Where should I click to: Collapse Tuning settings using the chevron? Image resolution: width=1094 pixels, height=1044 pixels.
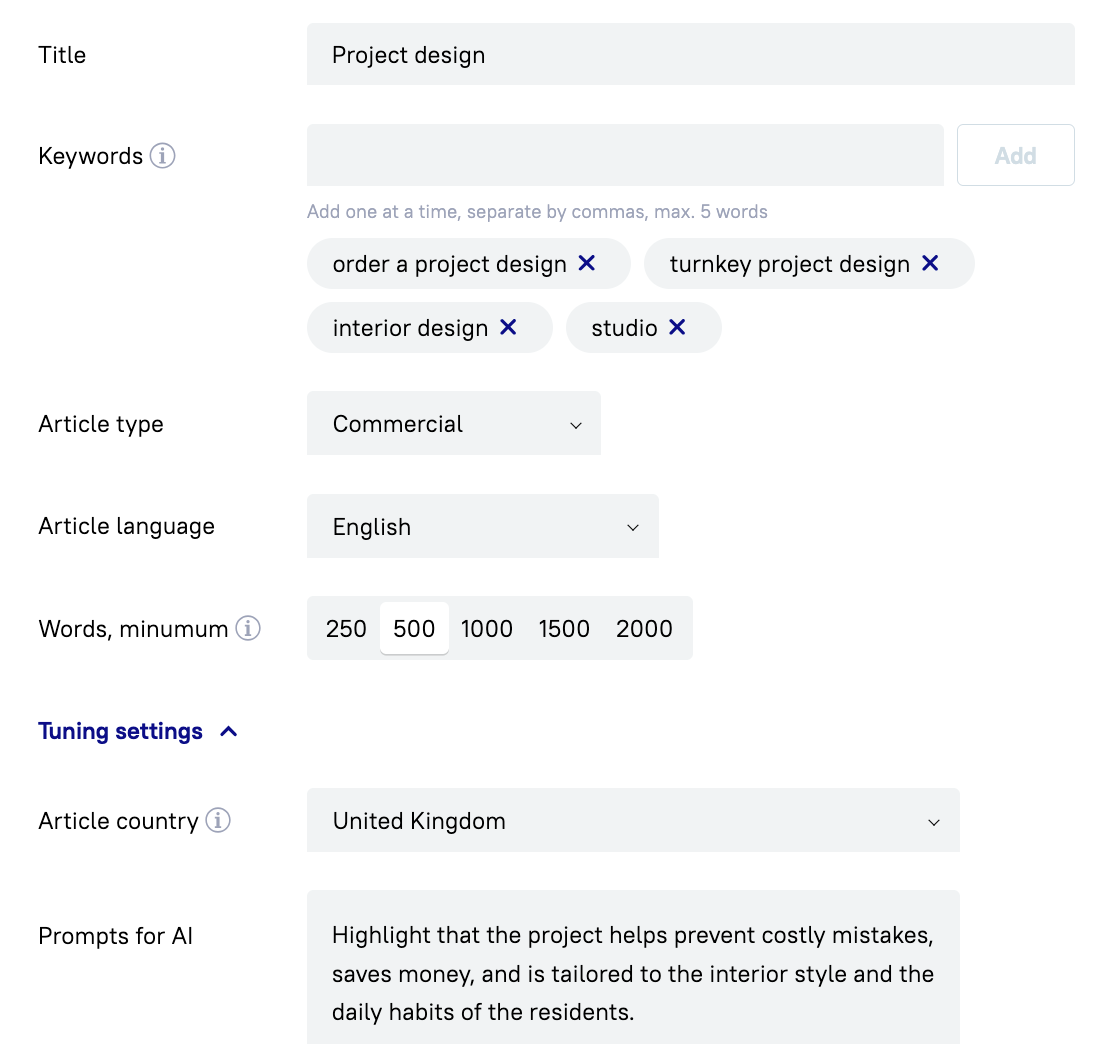(229, 732)
